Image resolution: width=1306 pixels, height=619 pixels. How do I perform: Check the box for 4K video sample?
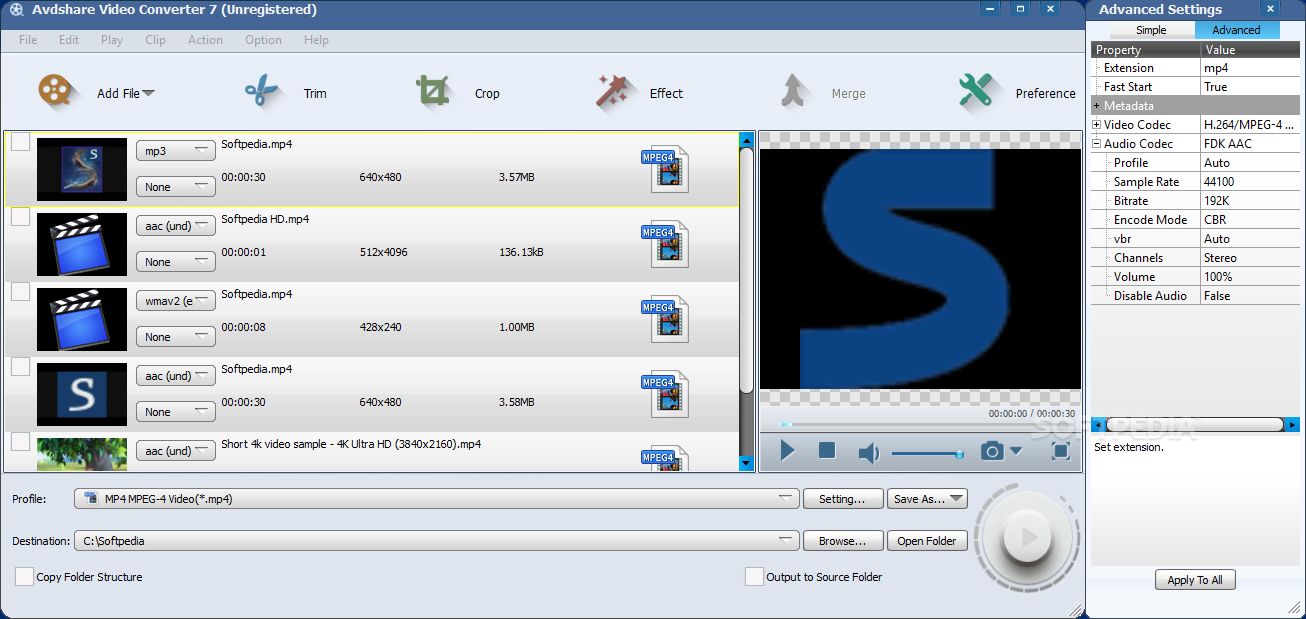(20, 442)
